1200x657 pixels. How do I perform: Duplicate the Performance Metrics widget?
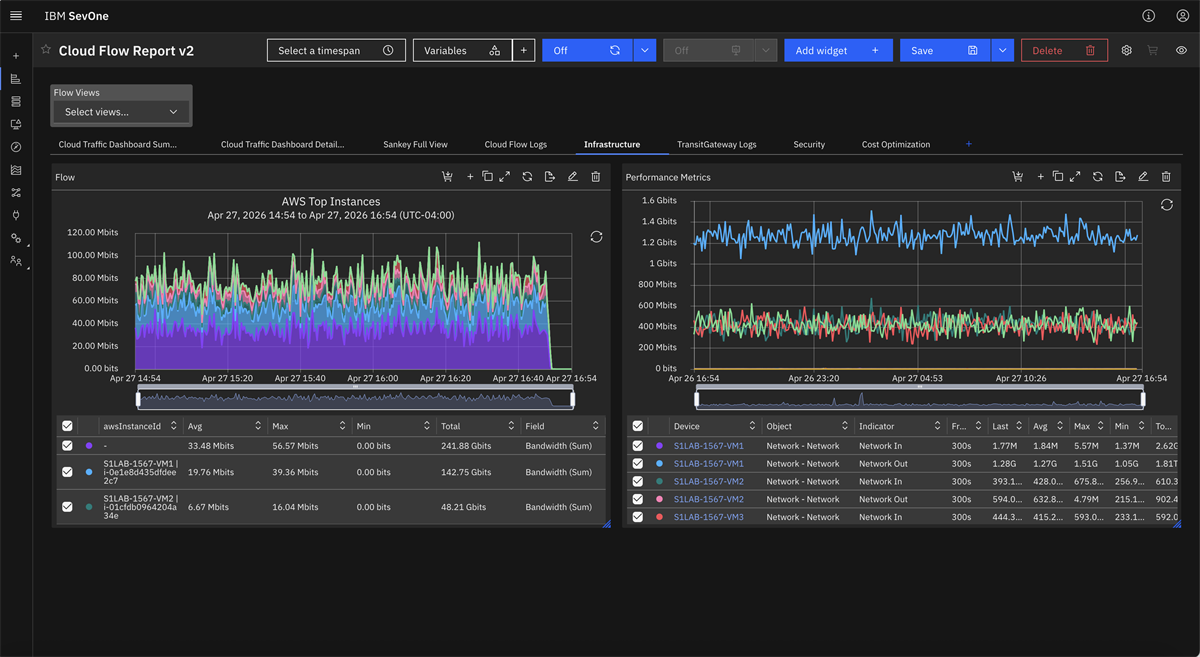click(x=1057, y=177)
